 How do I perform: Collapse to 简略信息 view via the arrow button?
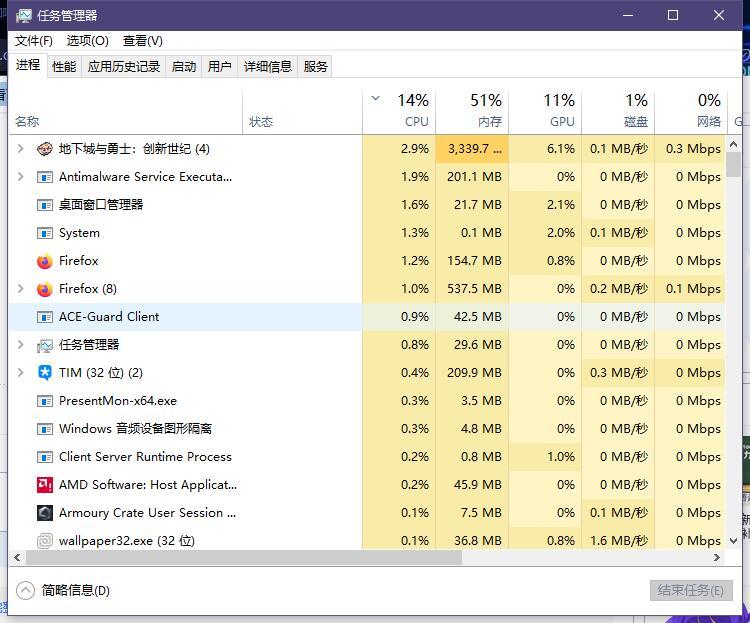(x=25, y=590)
